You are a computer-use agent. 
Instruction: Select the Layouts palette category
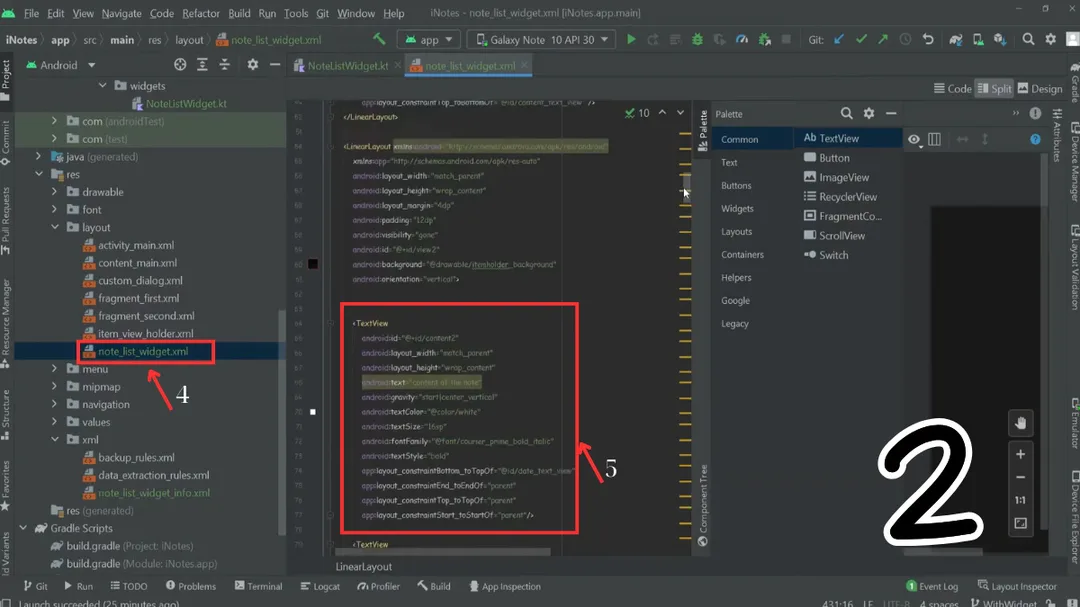pyautogui.click(x=737, y=232)
